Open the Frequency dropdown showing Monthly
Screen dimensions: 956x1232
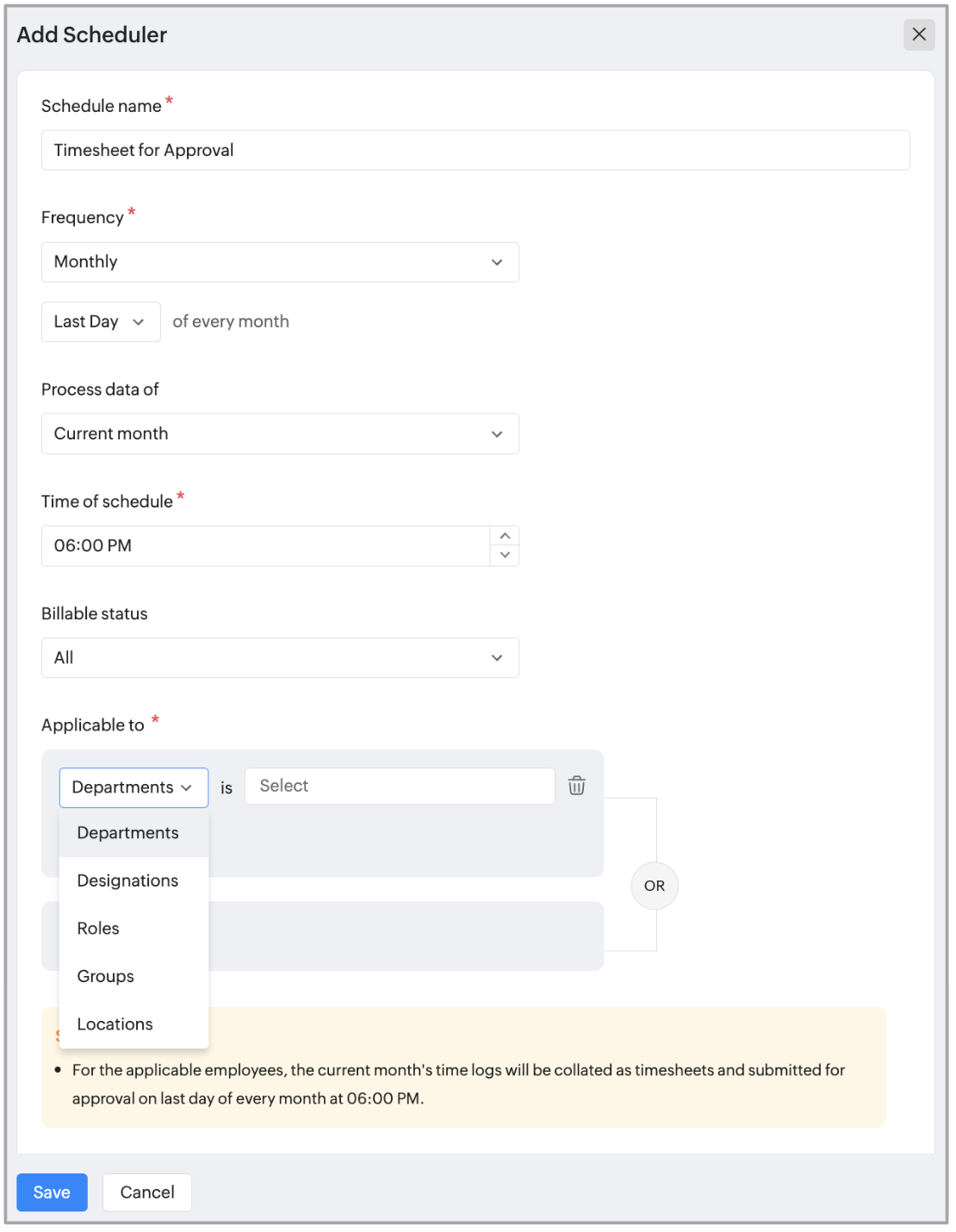(280, 262)
